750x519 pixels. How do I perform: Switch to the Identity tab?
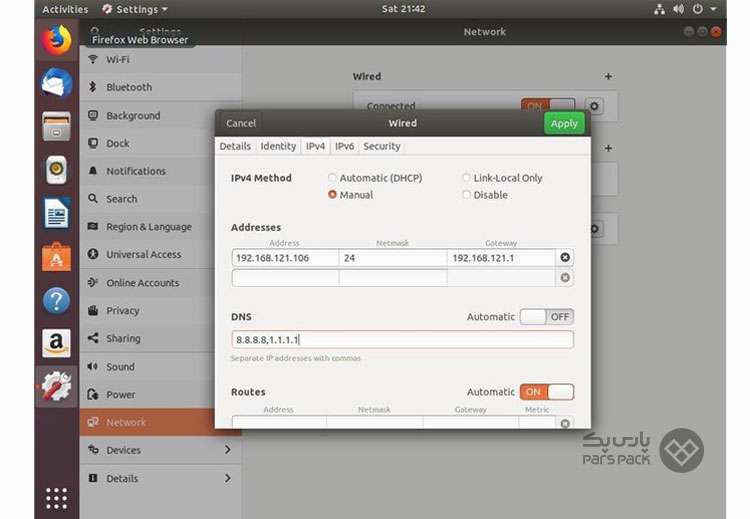click(278, 146)
